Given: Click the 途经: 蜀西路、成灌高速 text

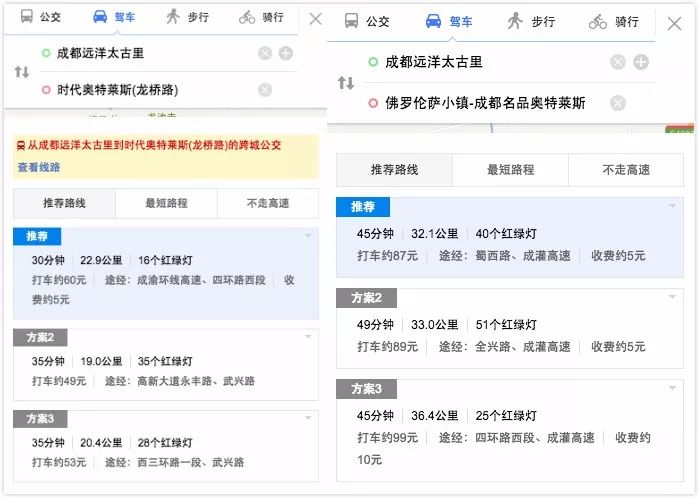Looking at the screenshot, I should (x=505, y=256).
